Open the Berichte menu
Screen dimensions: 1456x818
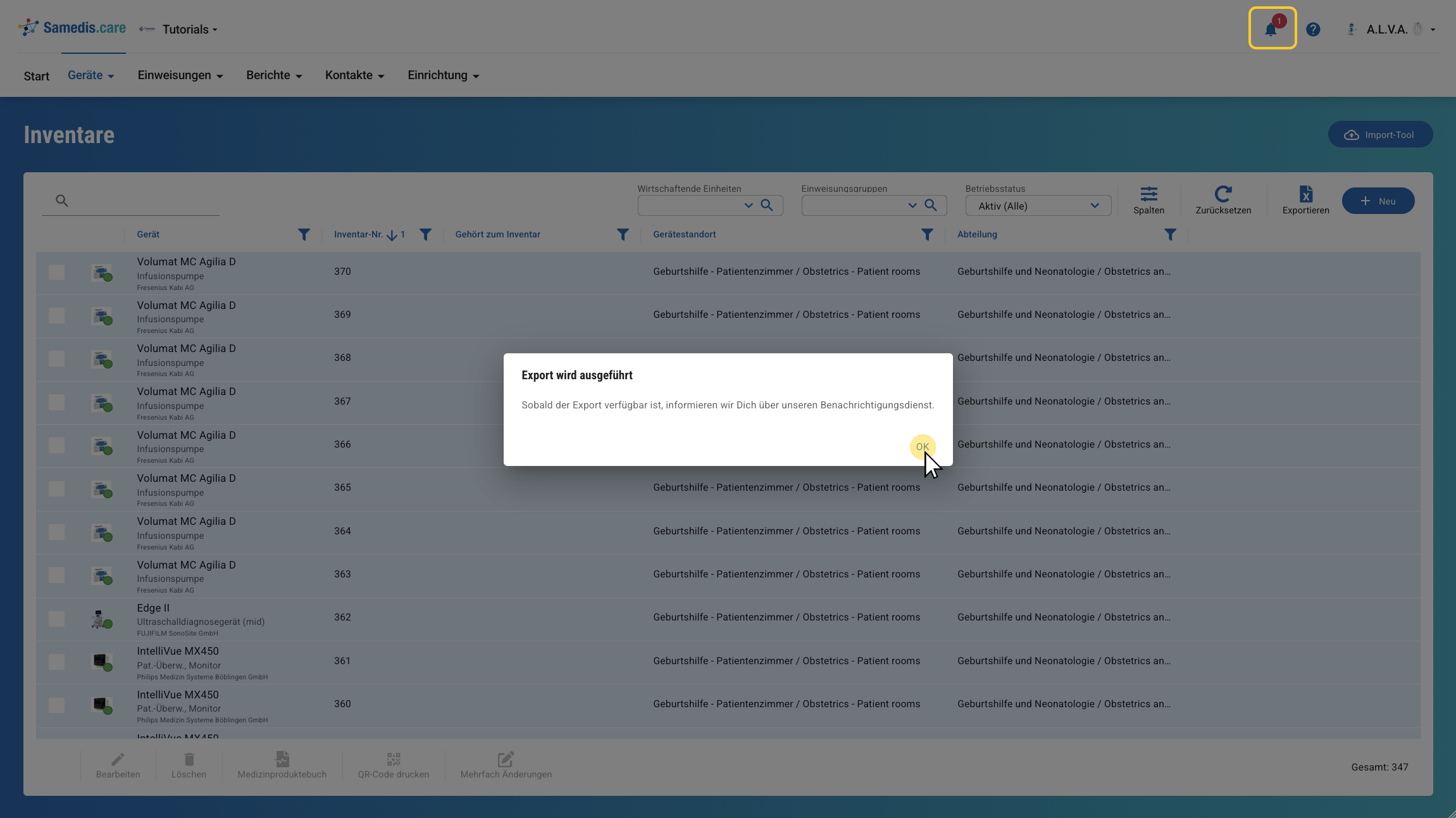(274, 75)
